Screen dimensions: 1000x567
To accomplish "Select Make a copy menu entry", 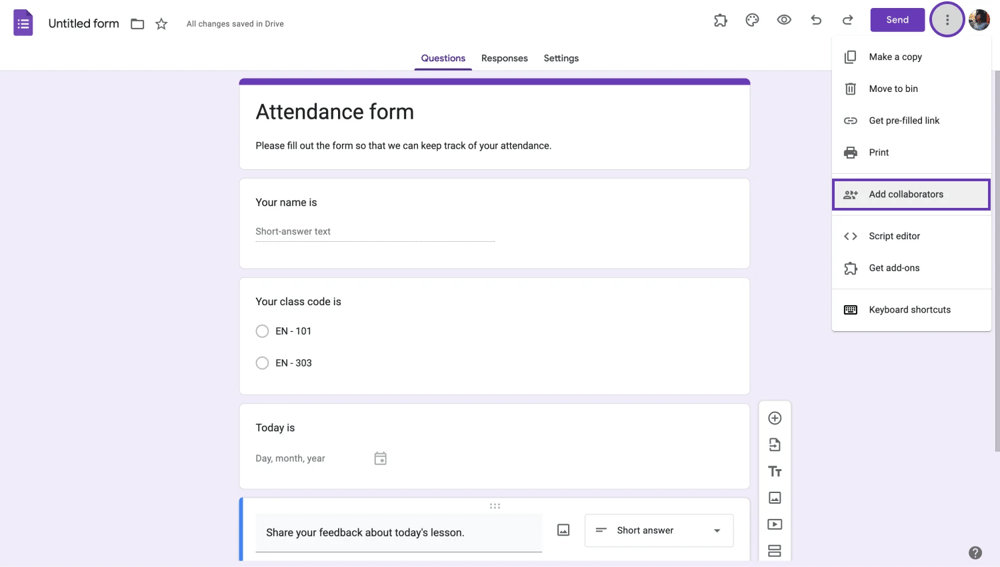I will [895, 57].
